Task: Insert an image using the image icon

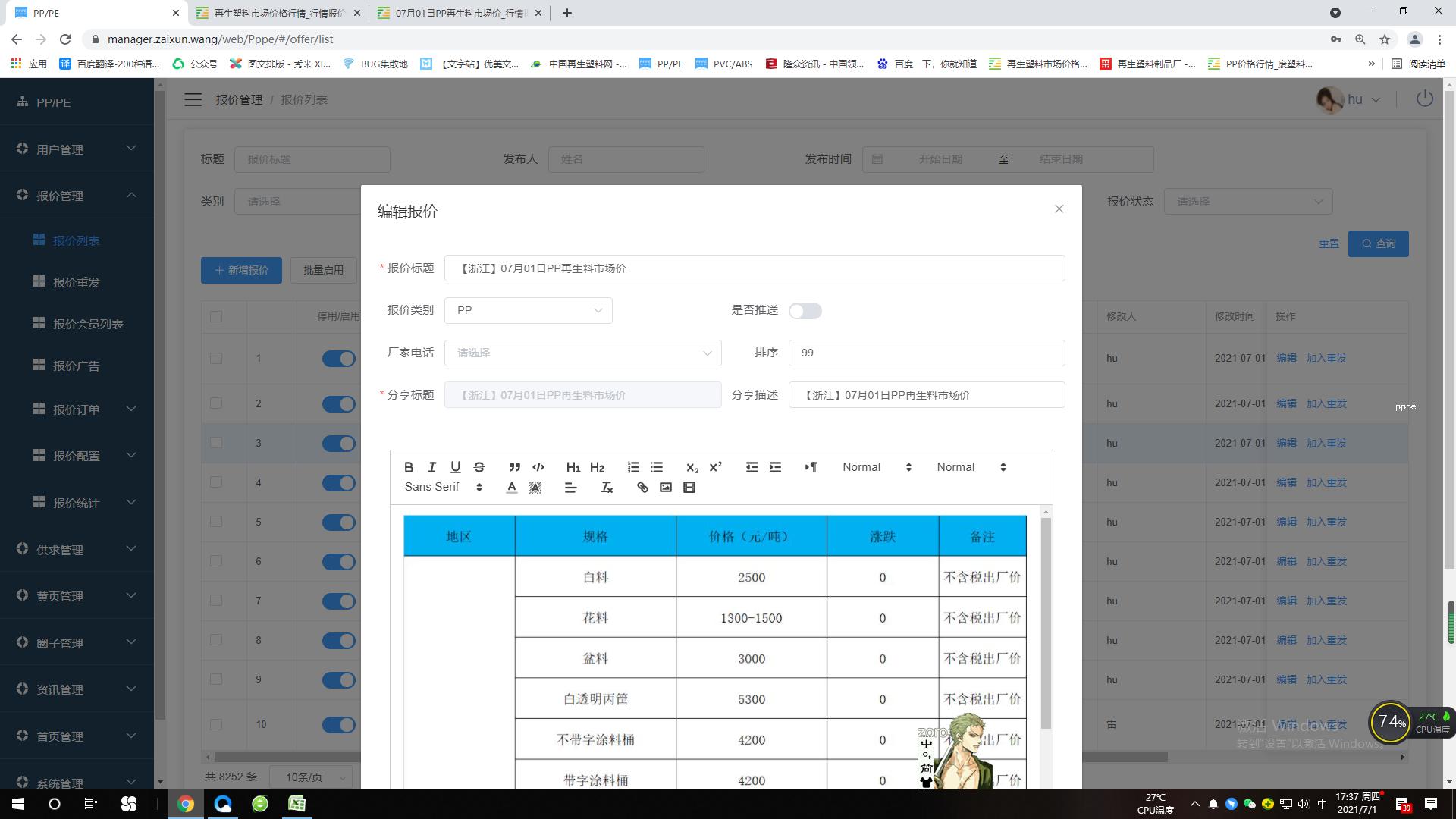Action: coord(666,488)
